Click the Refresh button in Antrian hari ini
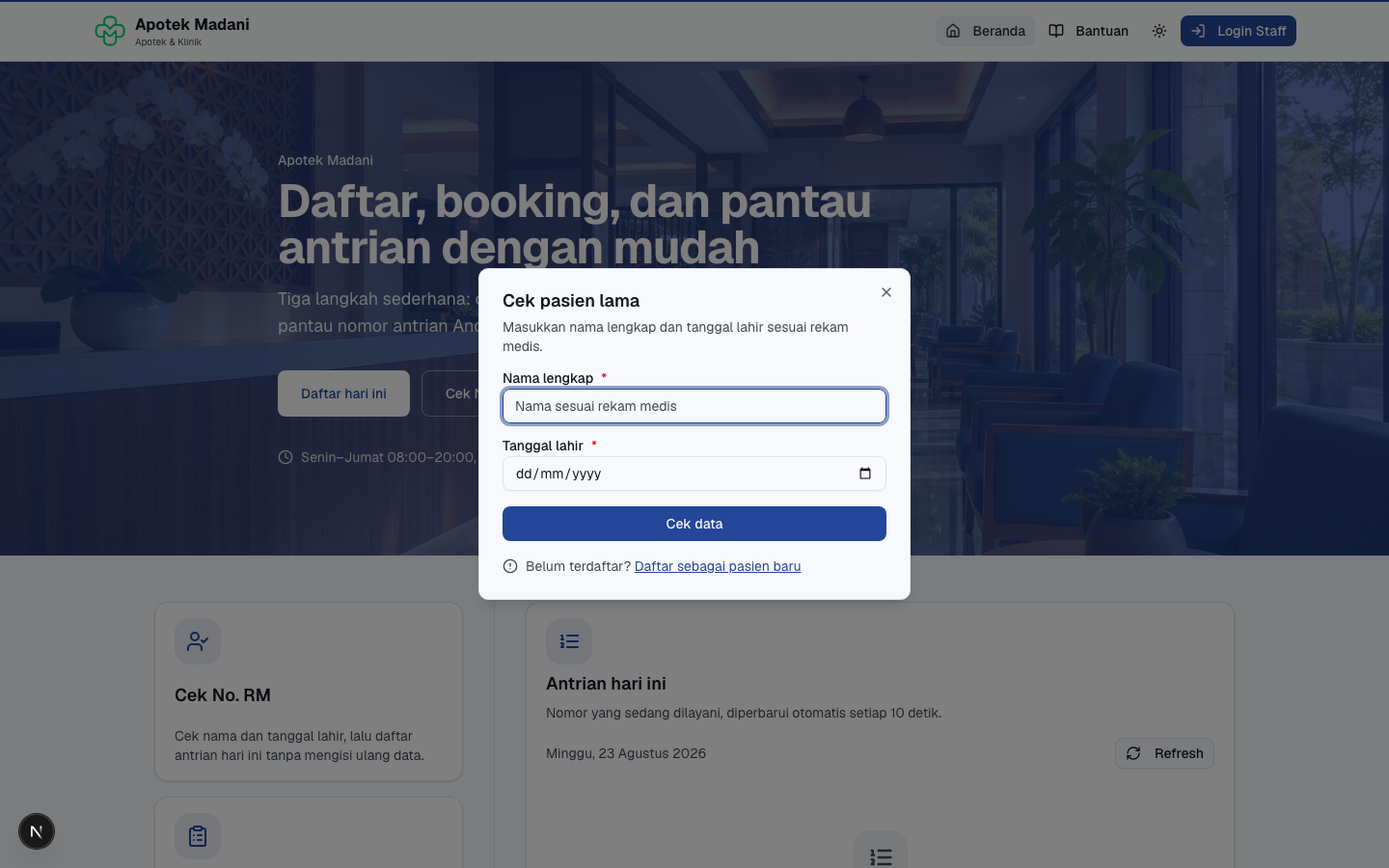This screenshot has height=868, width=1389. point(1164,753)
